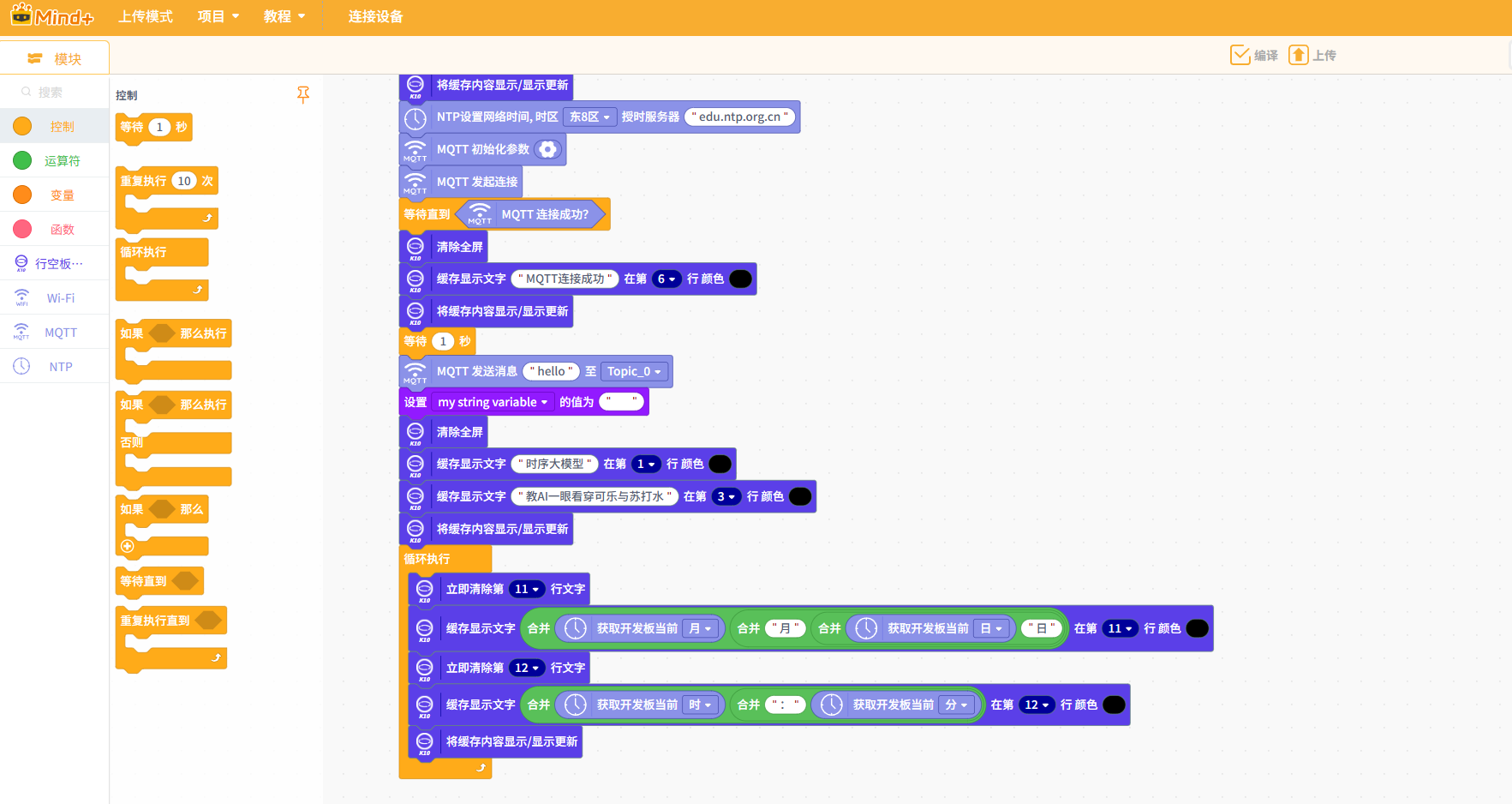Click the gear in MQTT 初始化参数 block
The height and width of the screenshot is (804, 1512).
(x=547, y=149)
